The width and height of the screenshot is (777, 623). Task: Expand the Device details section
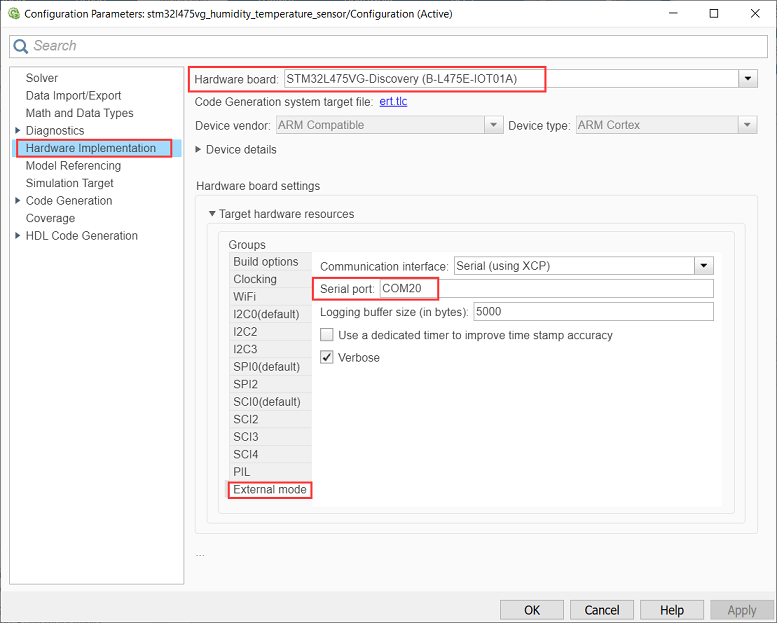click(x=199, y=150)
